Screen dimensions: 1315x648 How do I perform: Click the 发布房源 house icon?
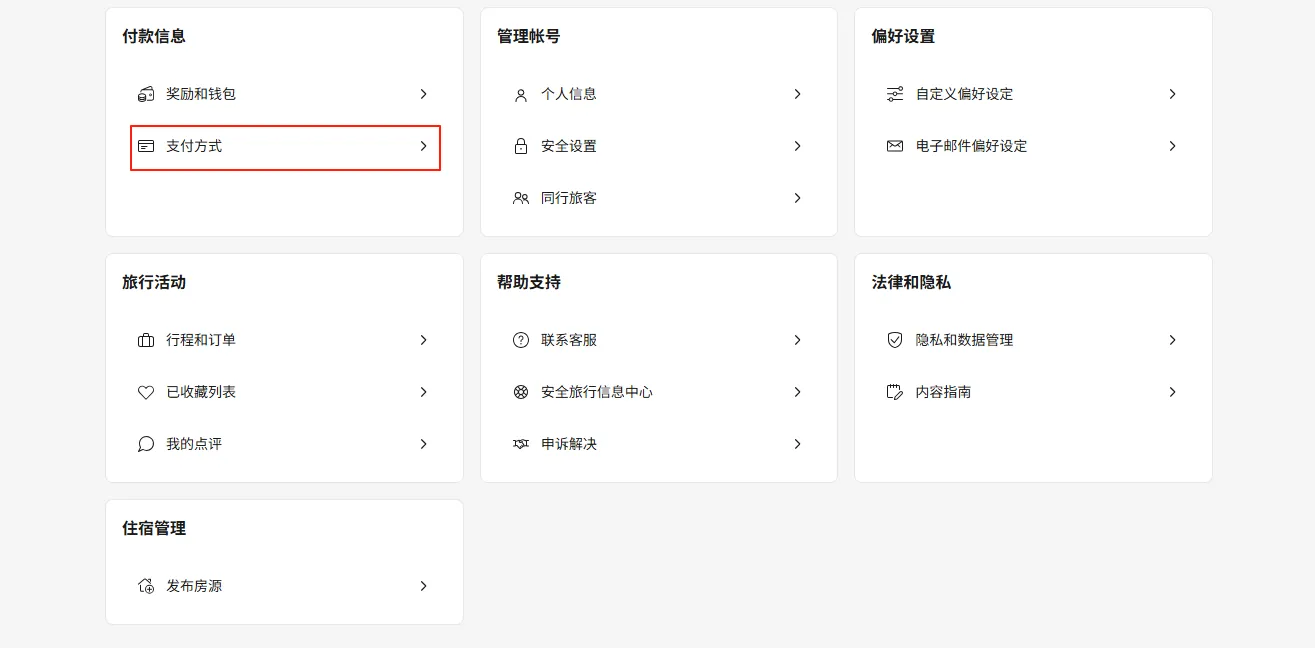[x=146, y=586]
